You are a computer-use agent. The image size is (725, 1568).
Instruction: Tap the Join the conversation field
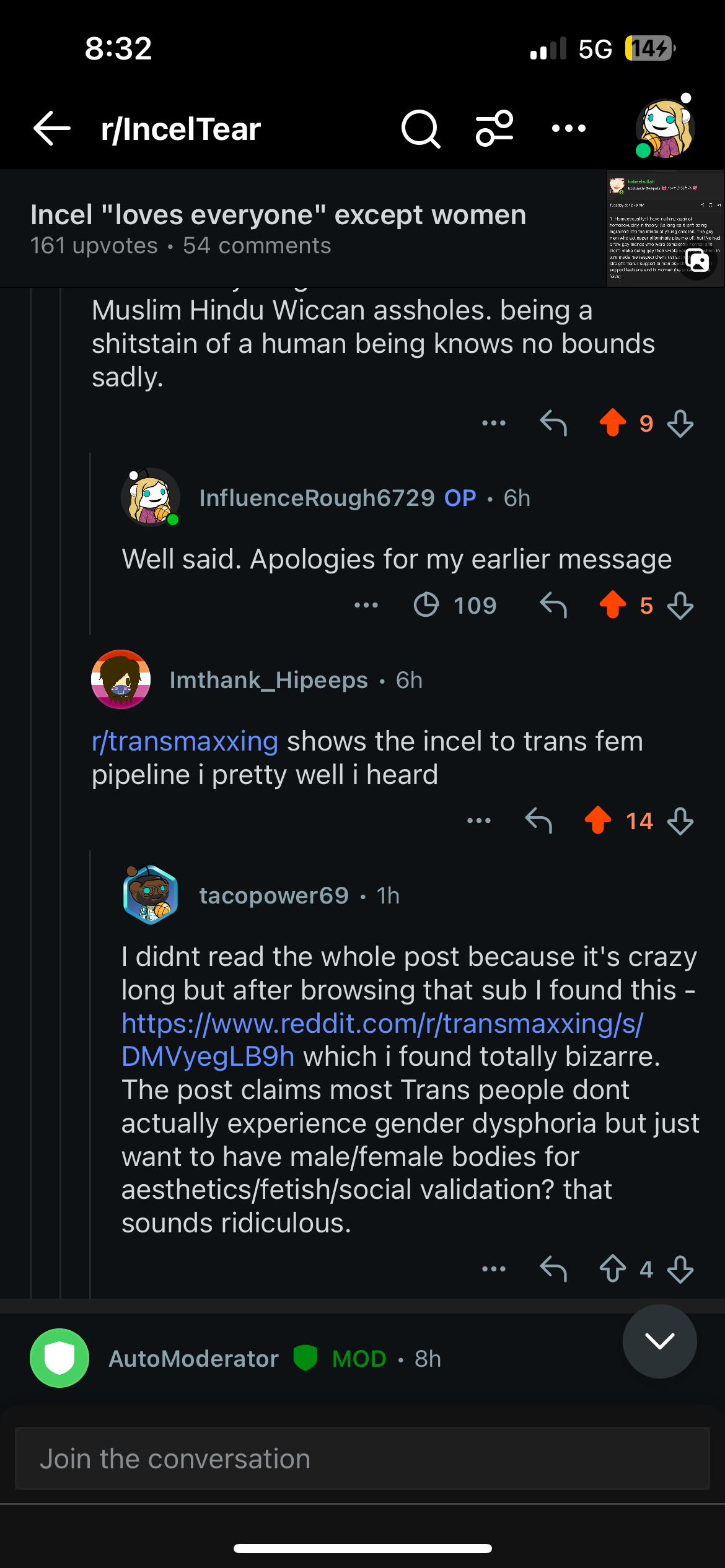click(x=362, y=1458)
